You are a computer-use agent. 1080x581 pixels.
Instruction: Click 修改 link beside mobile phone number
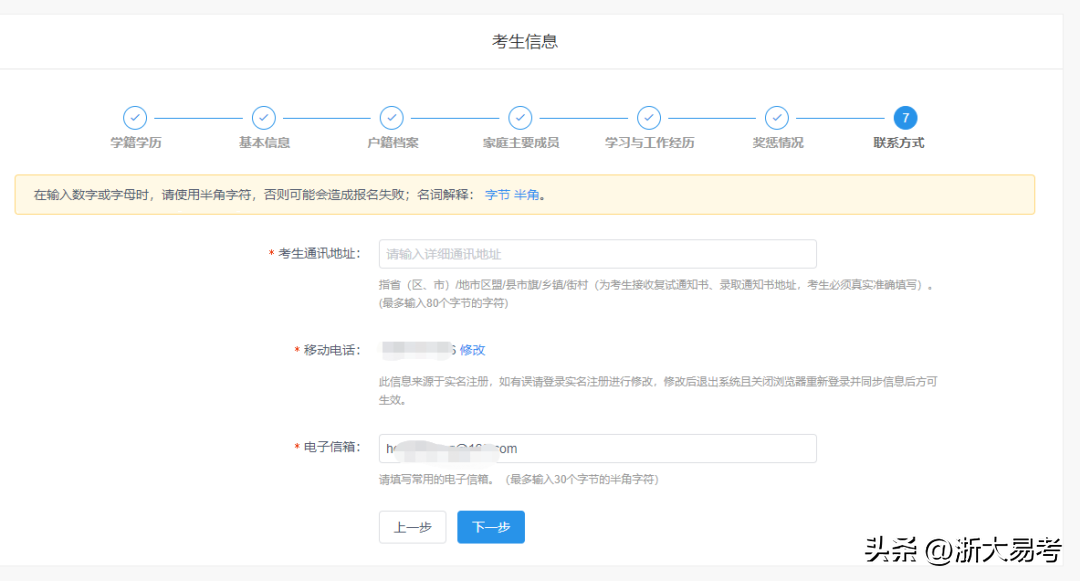[x=472, y=350]
